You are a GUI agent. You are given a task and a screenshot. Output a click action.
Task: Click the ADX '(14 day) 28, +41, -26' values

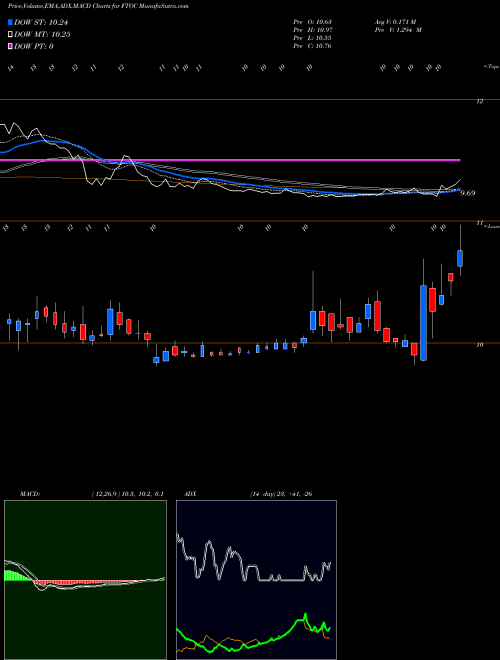click(281, 494)
